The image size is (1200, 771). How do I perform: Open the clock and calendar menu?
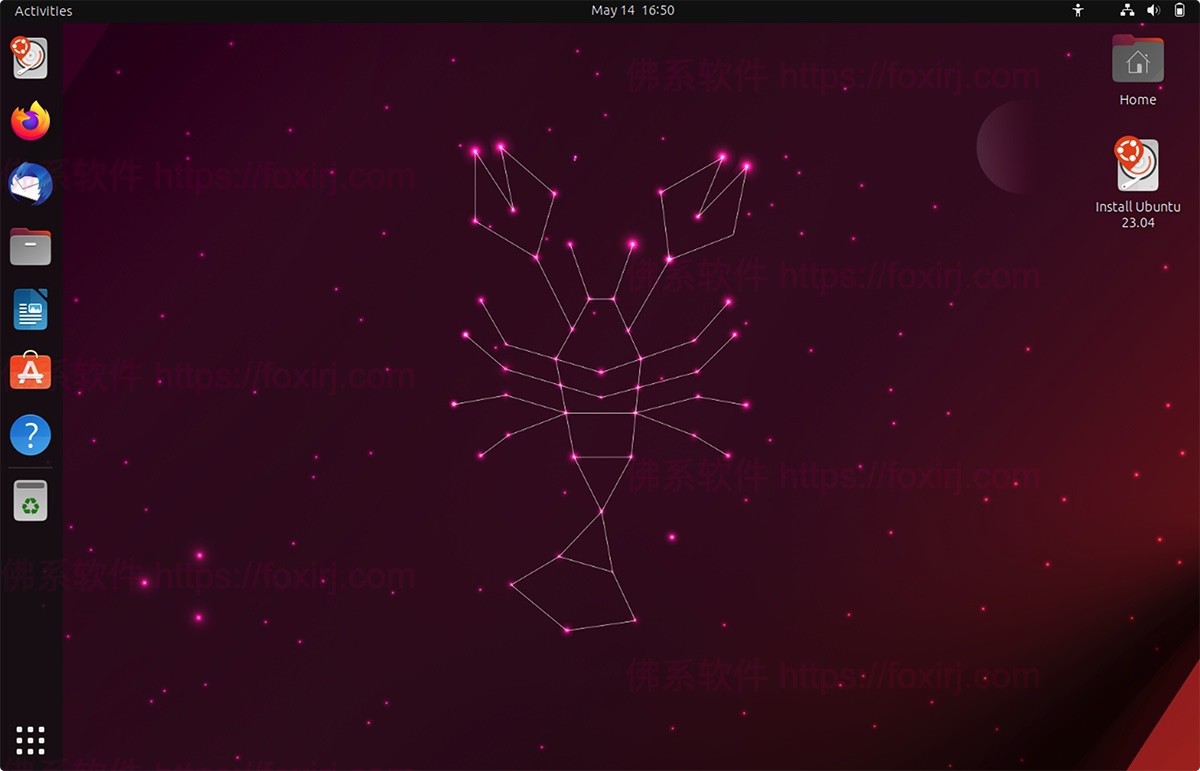coord(632,11)
